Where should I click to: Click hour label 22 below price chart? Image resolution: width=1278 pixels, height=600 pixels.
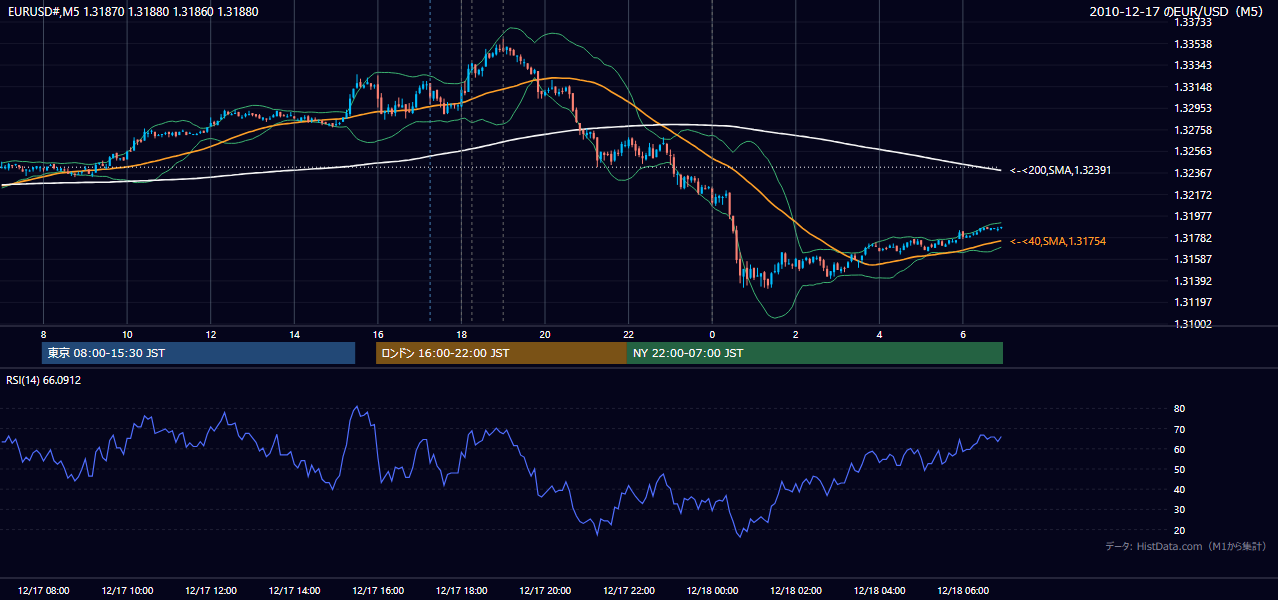coord(628,334)
